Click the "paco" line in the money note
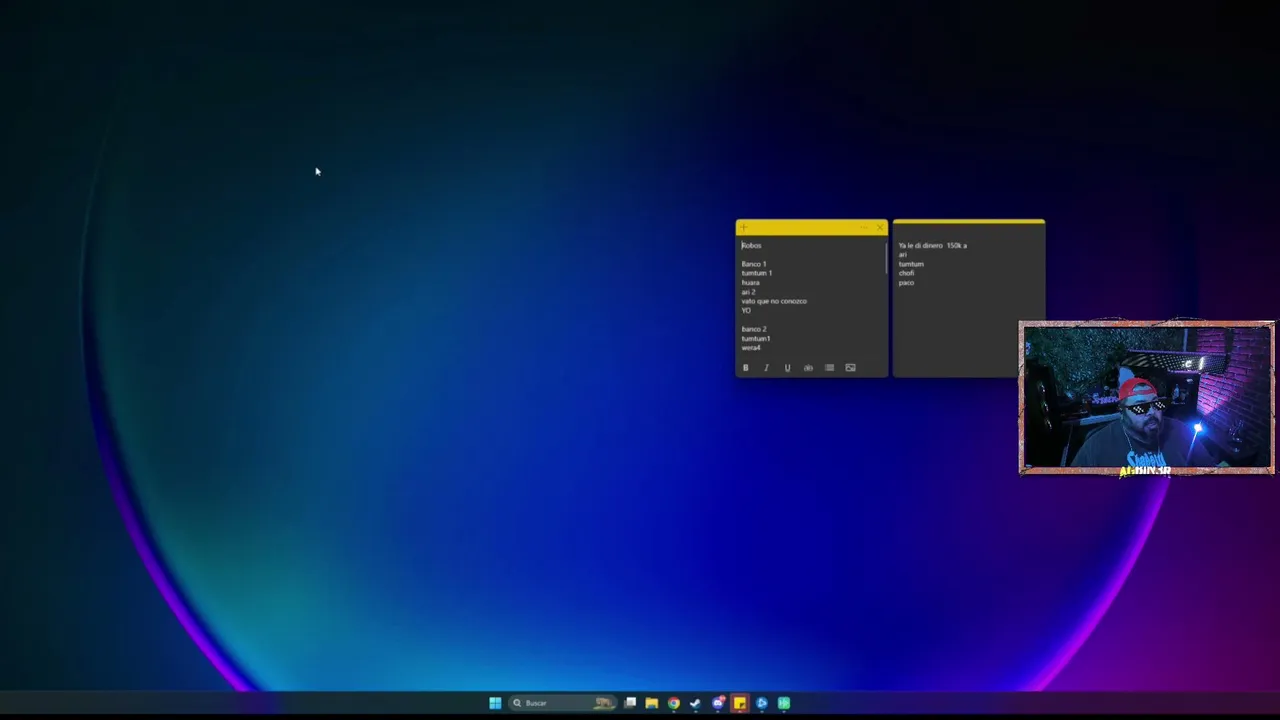 906,282
